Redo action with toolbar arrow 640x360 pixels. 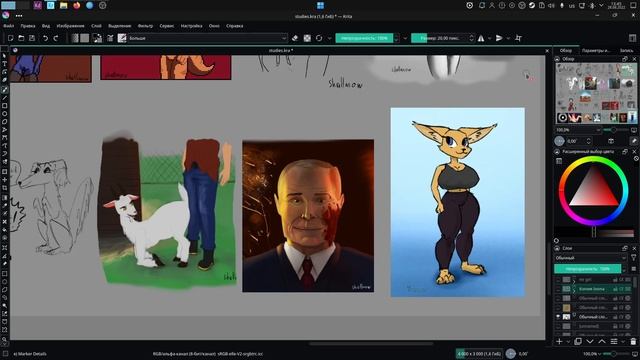click(x=56, y=38)
